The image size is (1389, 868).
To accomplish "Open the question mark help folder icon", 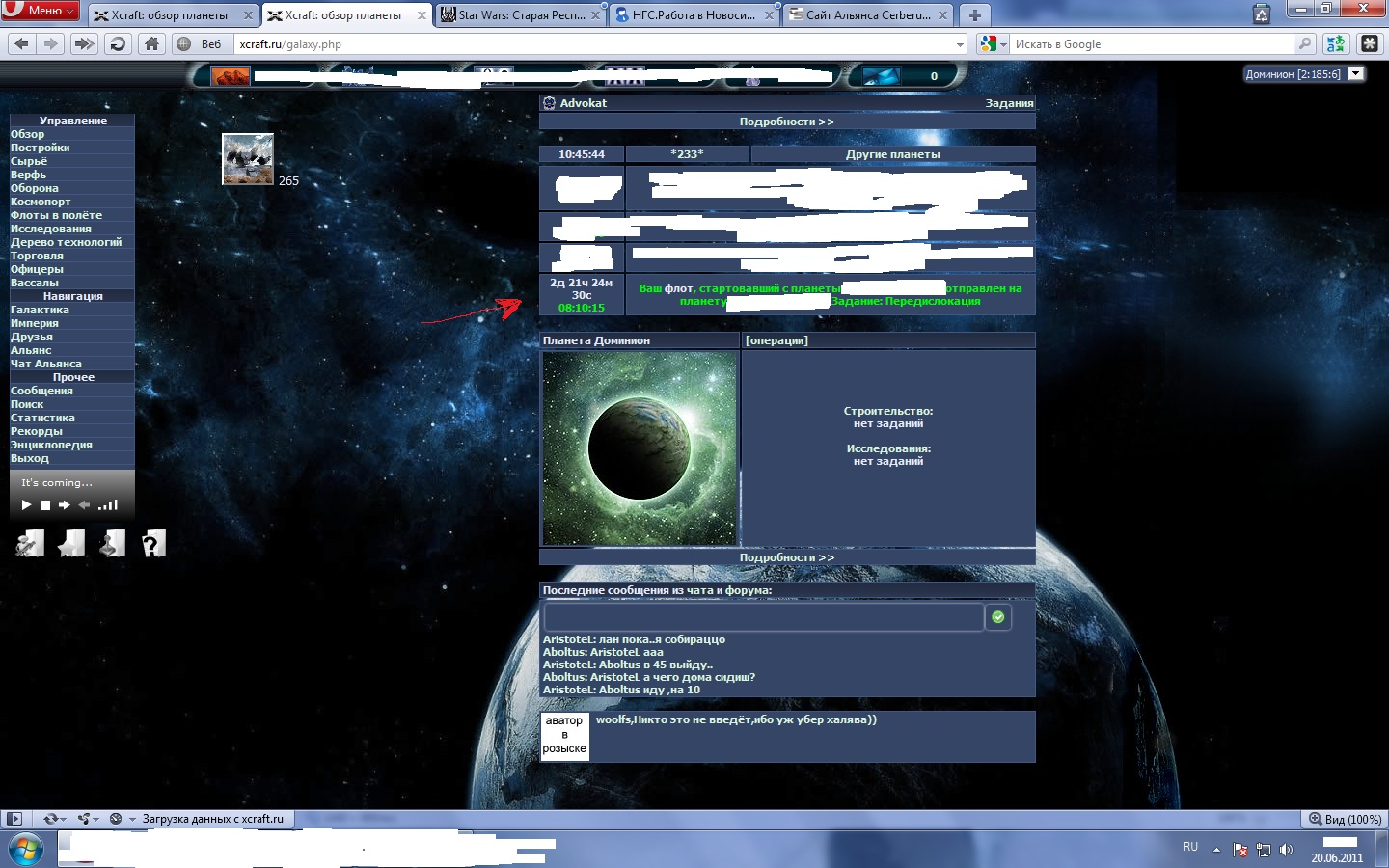I will click(153, 544).
